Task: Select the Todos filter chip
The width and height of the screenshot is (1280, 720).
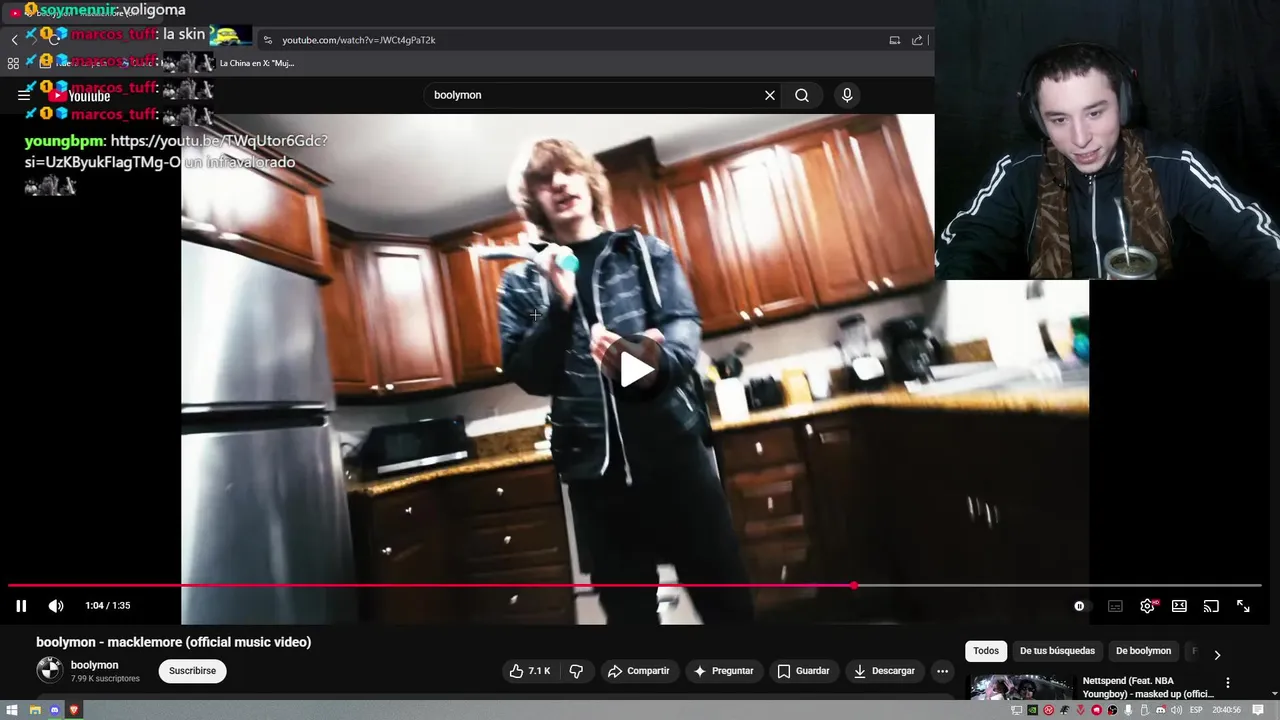Action: [x=986, y=651]
